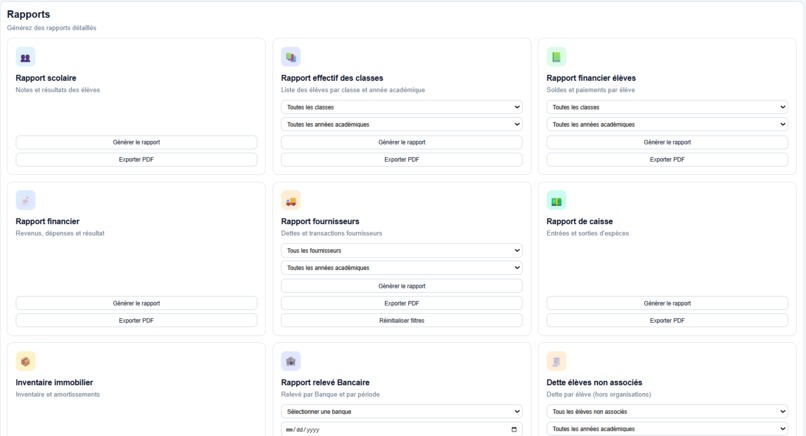Click the Dette élèves non associés receipt icon
The width and height of the screenshot is (806, 436).
tap(556, 361)
